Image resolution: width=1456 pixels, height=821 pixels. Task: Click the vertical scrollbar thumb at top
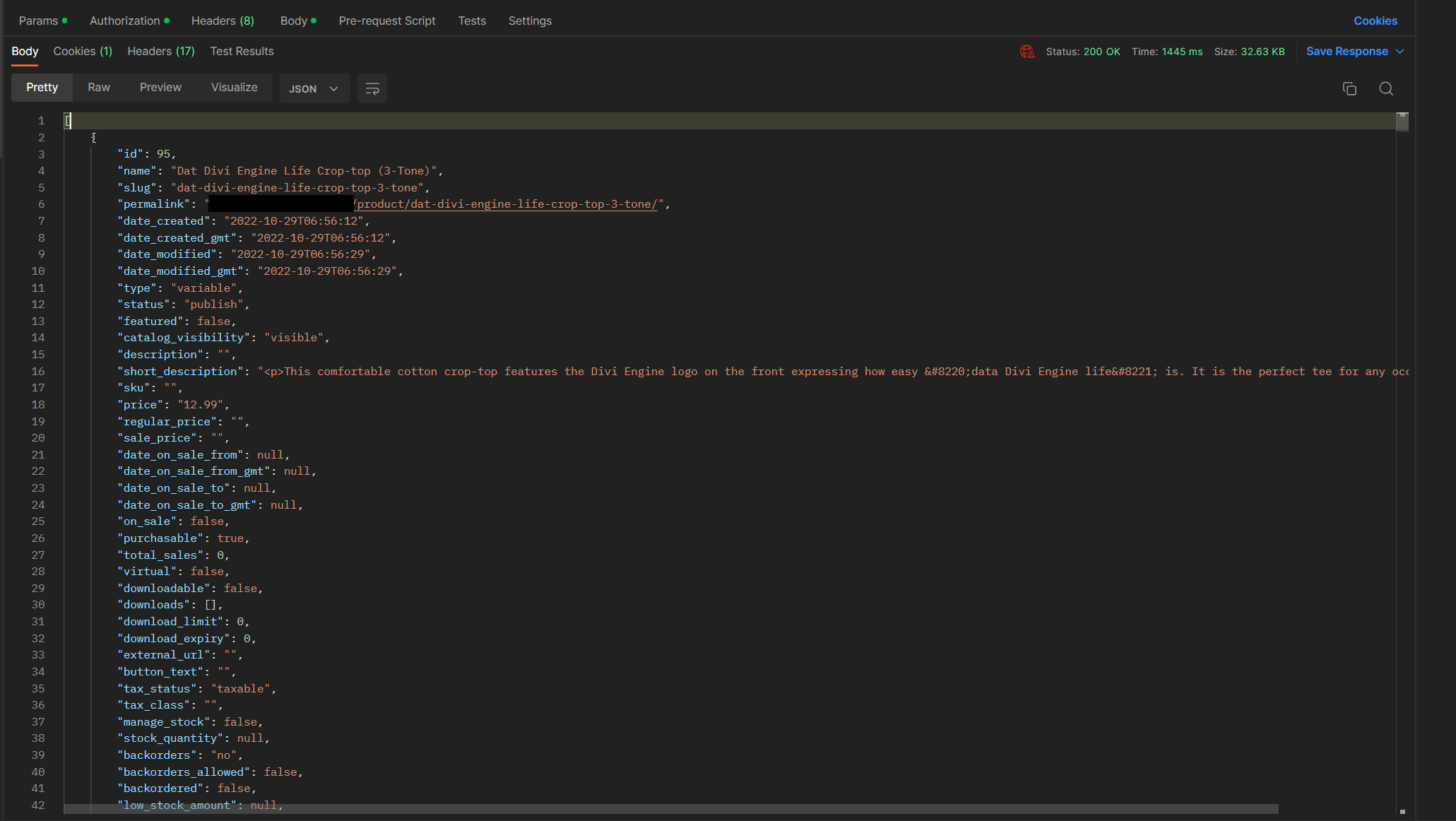click(x=1402, y=122)
